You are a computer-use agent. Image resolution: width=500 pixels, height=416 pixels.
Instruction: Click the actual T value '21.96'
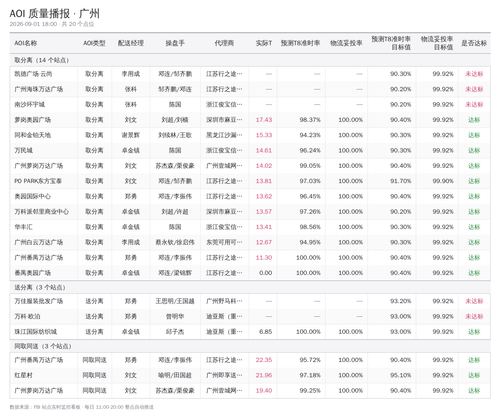[x=264, y=375]
